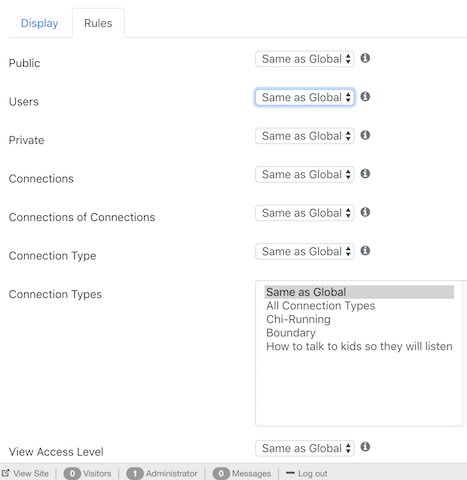Click the info icon beside Users dropdown

(365, 97)
